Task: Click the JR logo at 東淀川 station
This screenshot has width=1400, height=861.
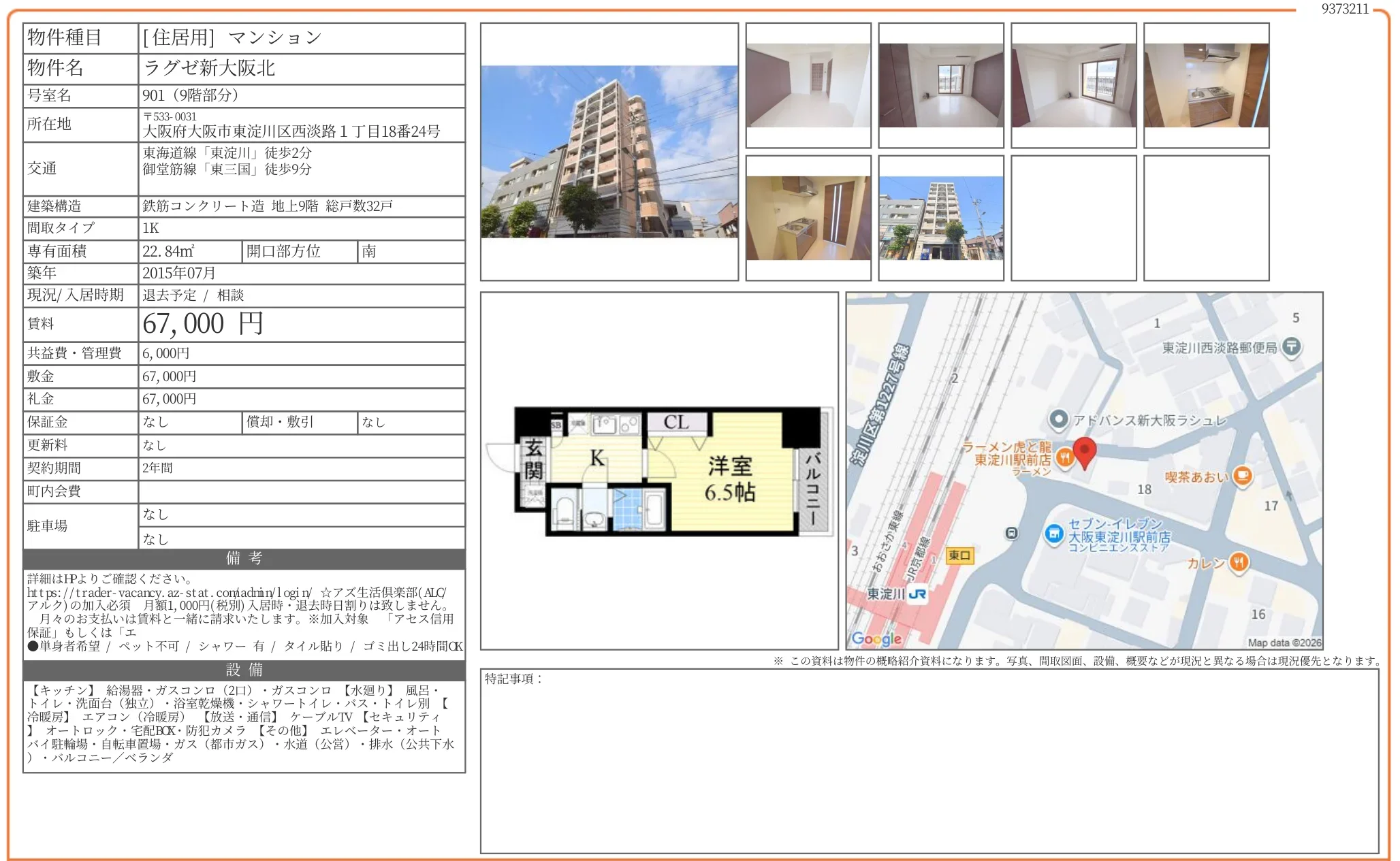Action: click(x=917, y=594)
